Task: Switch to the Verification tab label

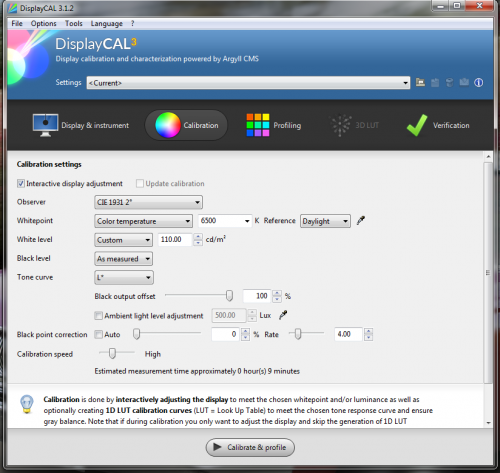Action: coord(451,125)
